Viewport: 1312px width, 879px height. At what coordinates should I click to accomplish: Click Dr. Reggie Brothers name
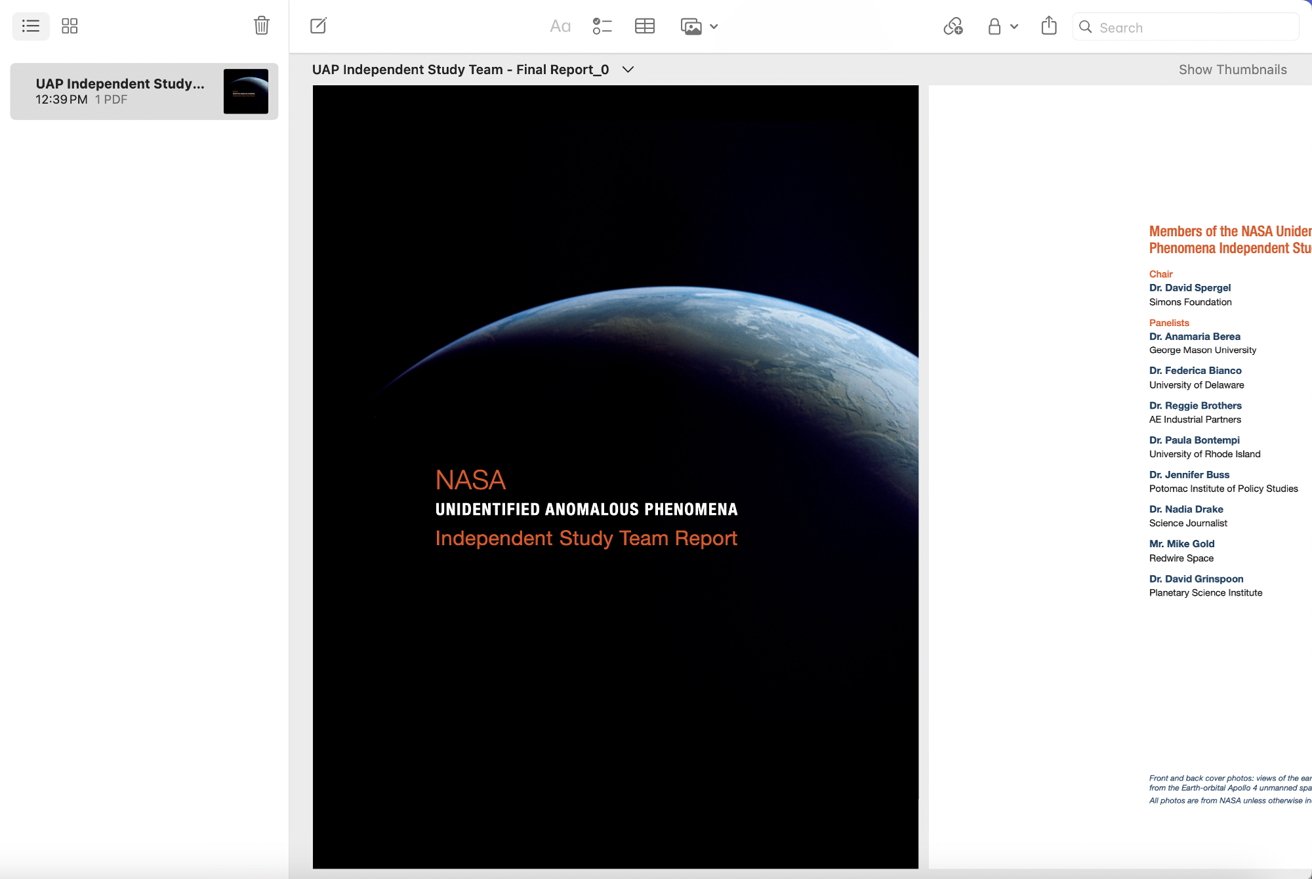click(1196, 406)
